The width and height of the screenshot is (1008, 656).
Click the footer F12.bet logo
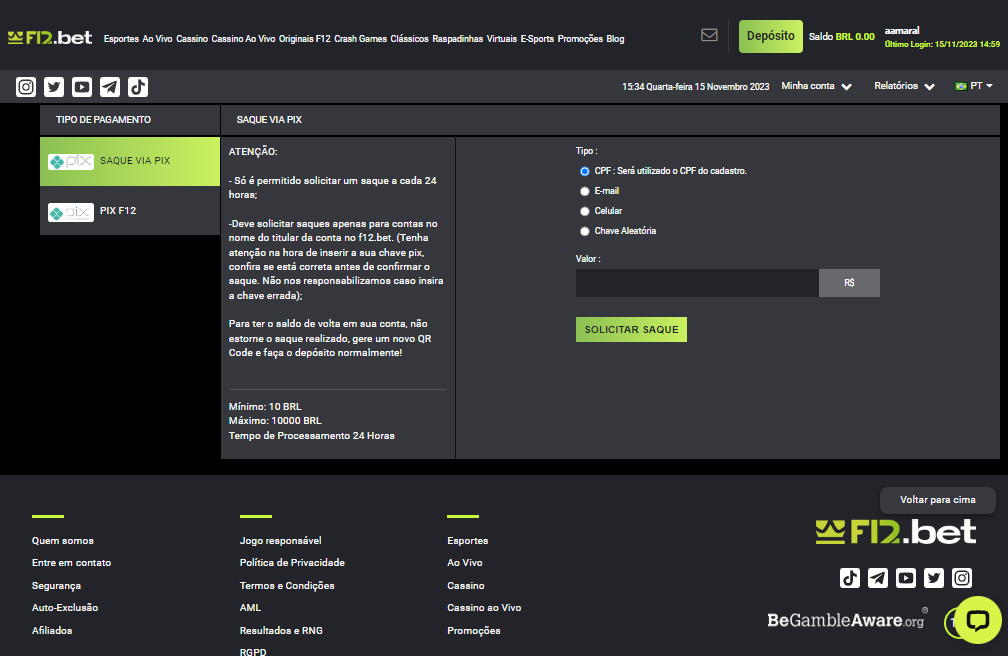point(896,532)
